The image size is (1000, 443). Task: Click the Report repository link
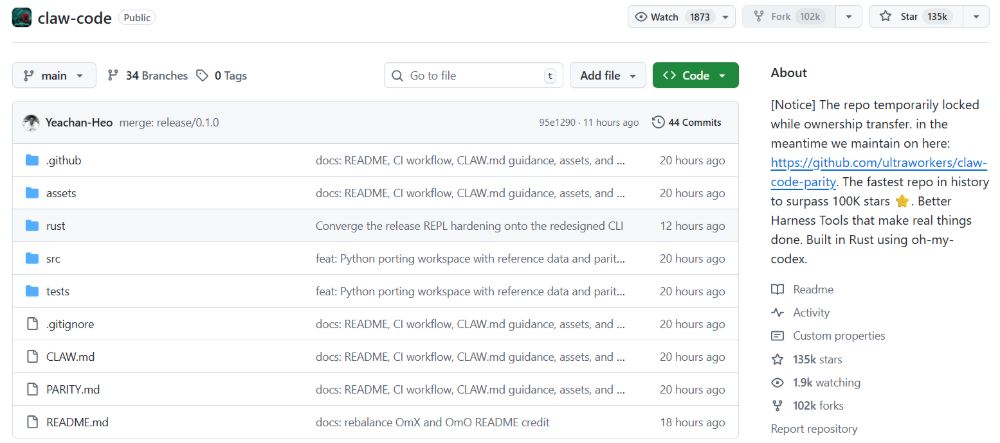[x=813, y=429]
